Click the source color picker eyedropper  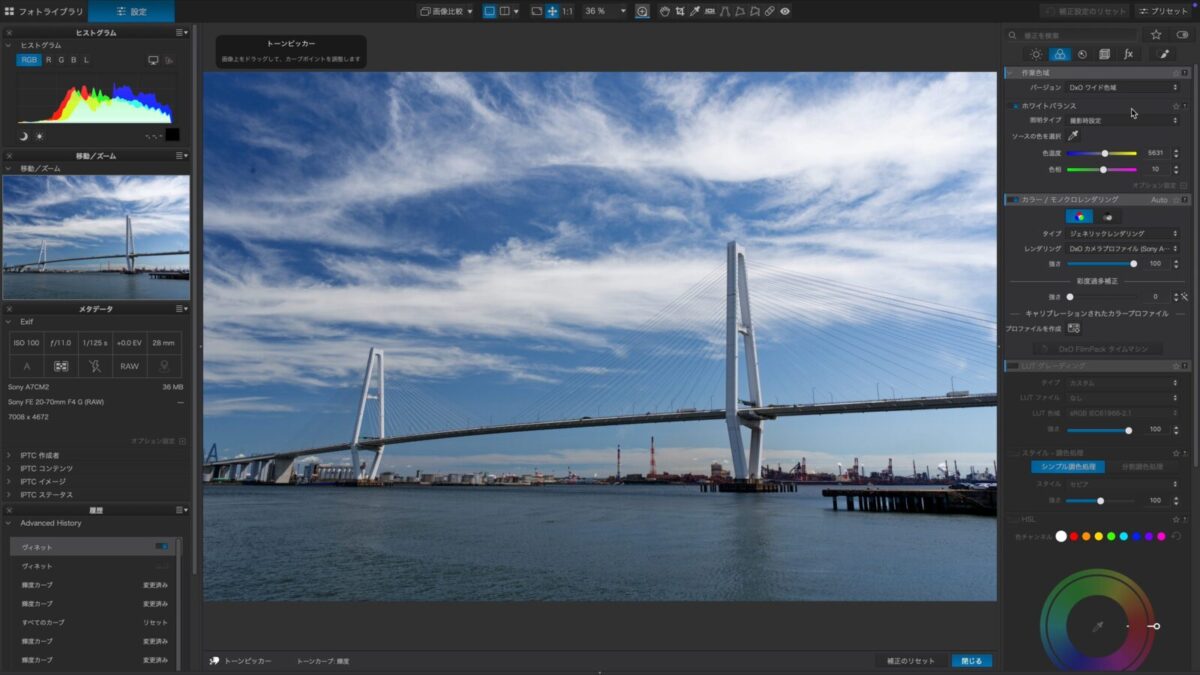point(1073,136)
